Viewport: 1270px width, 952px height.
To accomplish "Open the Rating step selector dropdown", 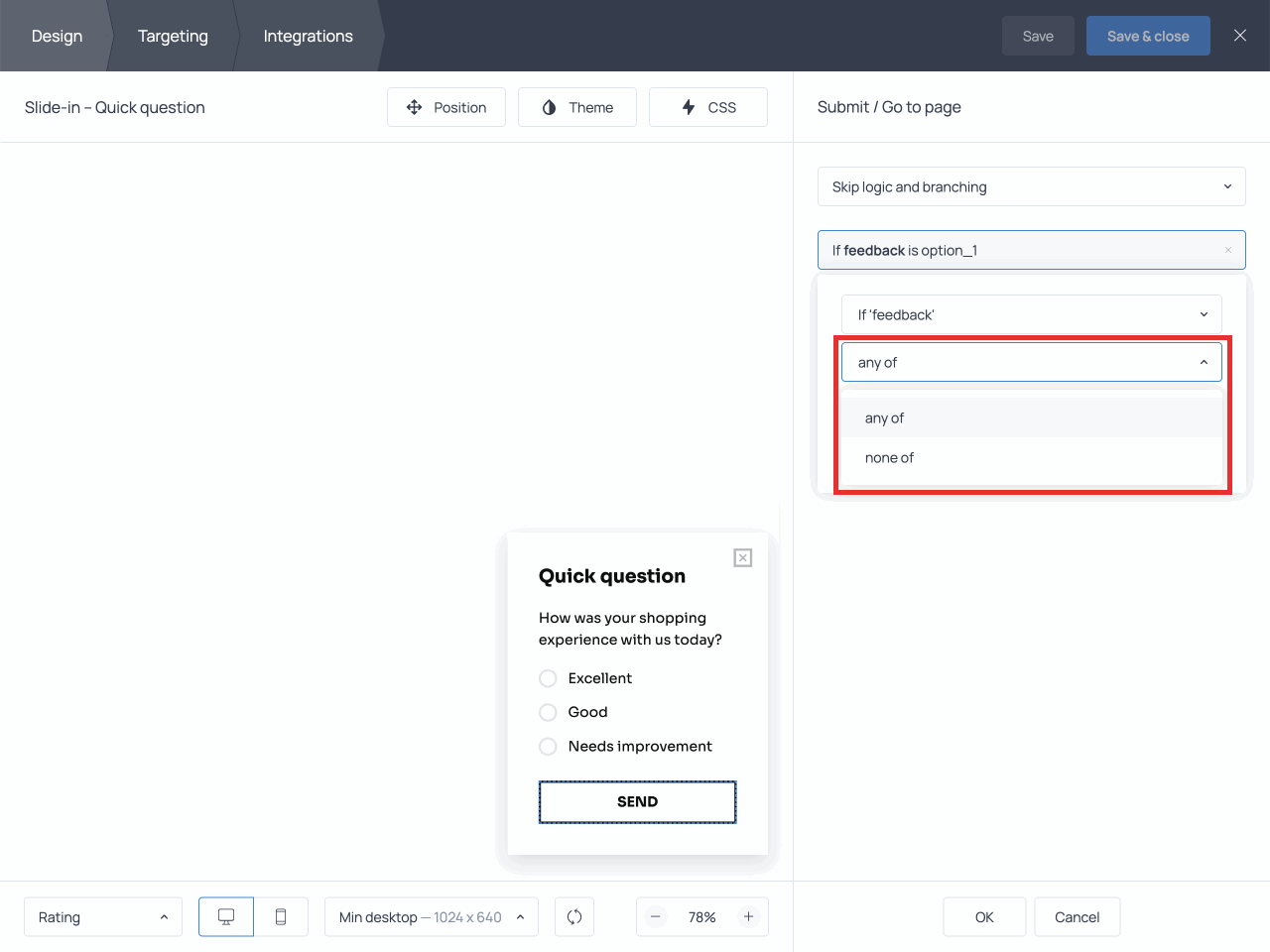I will 103,917.
